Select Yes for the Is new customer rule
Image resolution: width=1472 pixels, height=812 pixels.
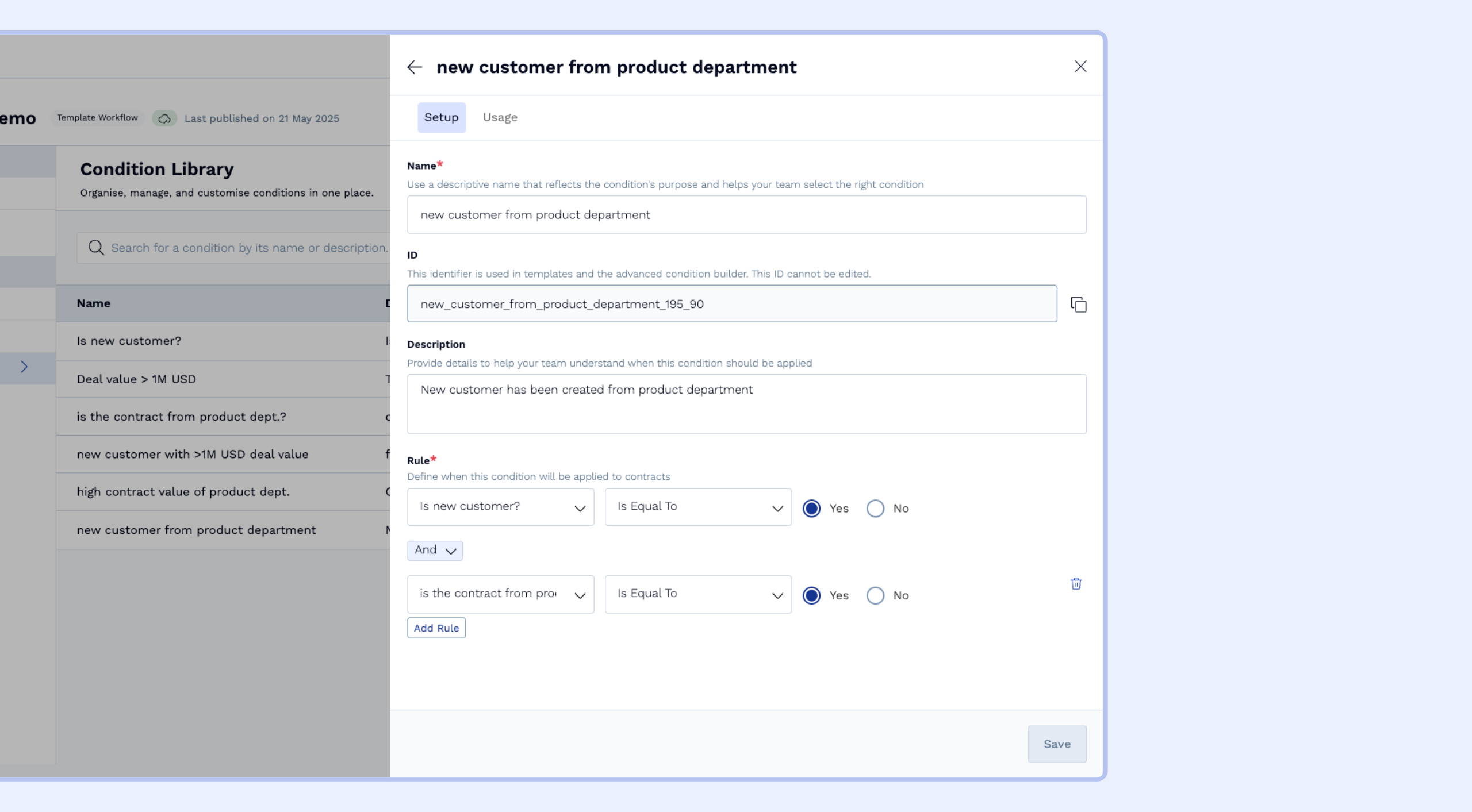coord(811,509)
